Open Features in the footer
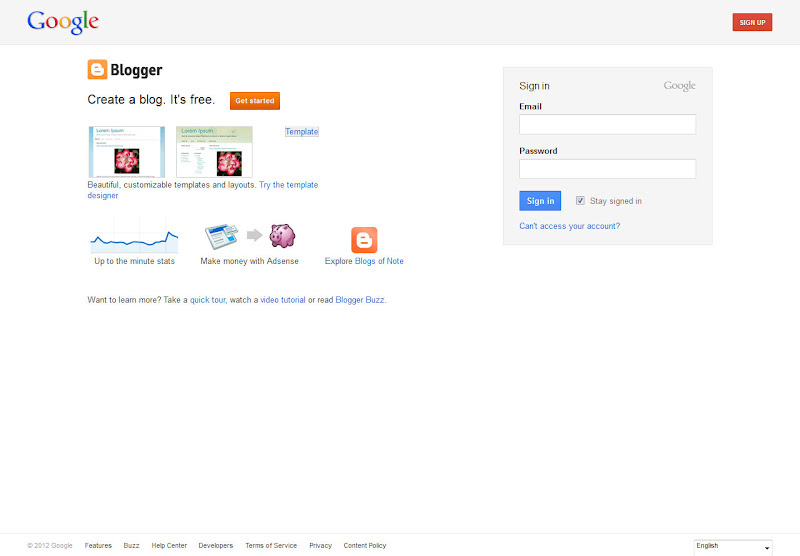 [x=98, y=545]
